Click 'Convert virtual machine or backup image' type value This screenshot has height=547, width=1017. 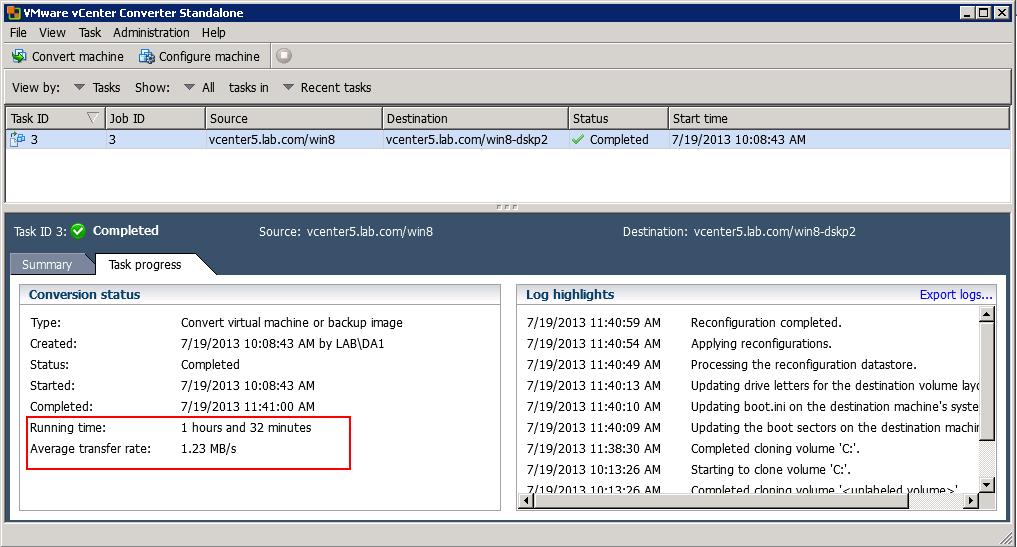point(291,322)
